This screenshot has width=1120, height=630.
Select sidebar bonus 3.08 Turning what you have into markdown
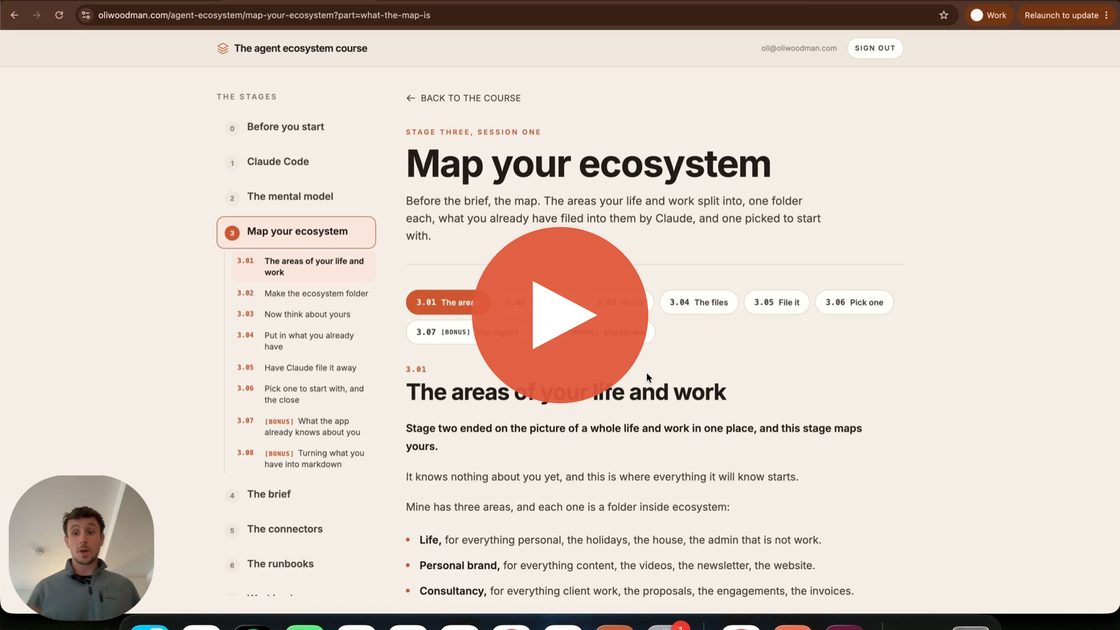[303, 459]
